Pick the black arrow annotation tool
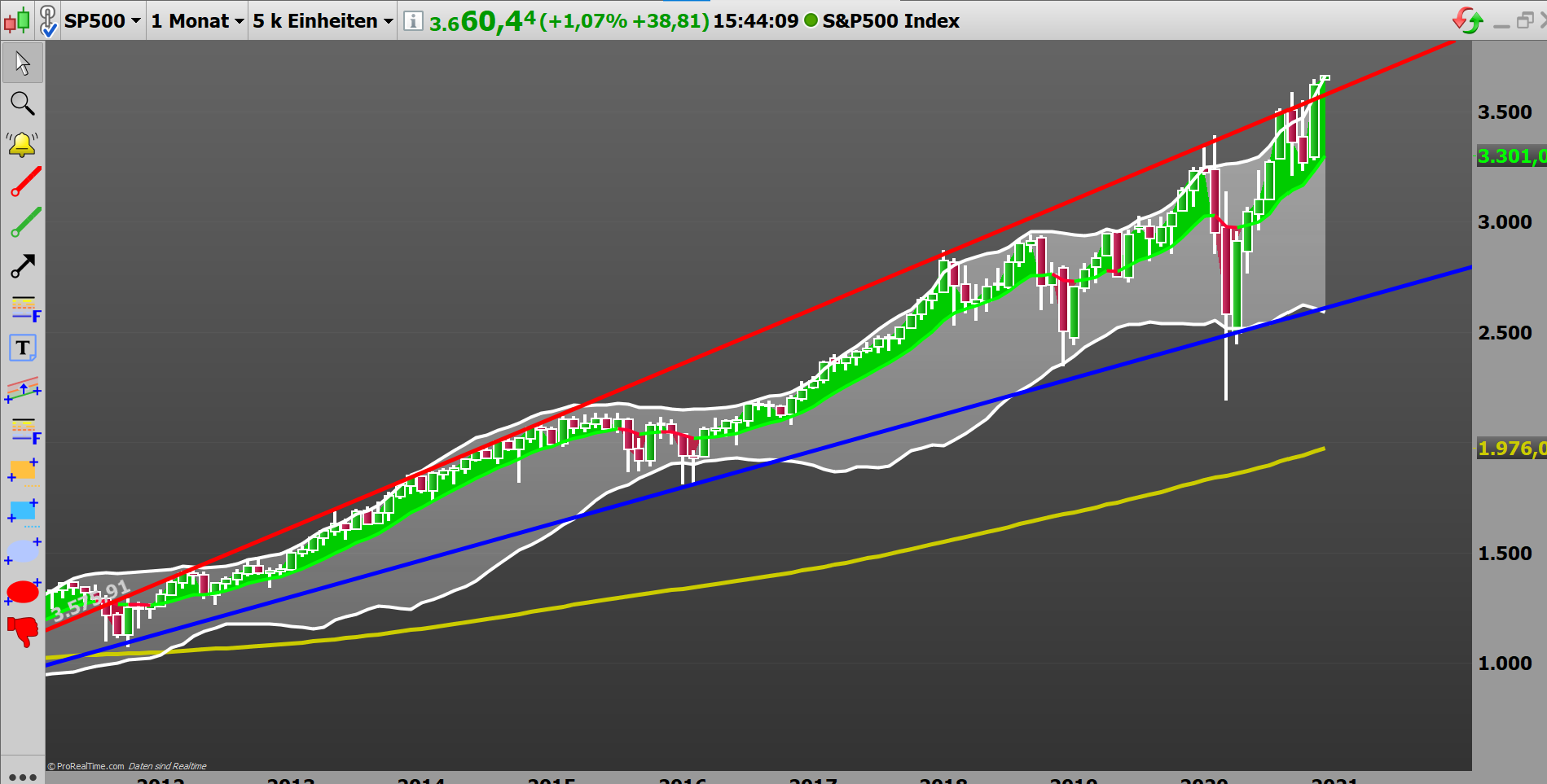 (22, 264)
